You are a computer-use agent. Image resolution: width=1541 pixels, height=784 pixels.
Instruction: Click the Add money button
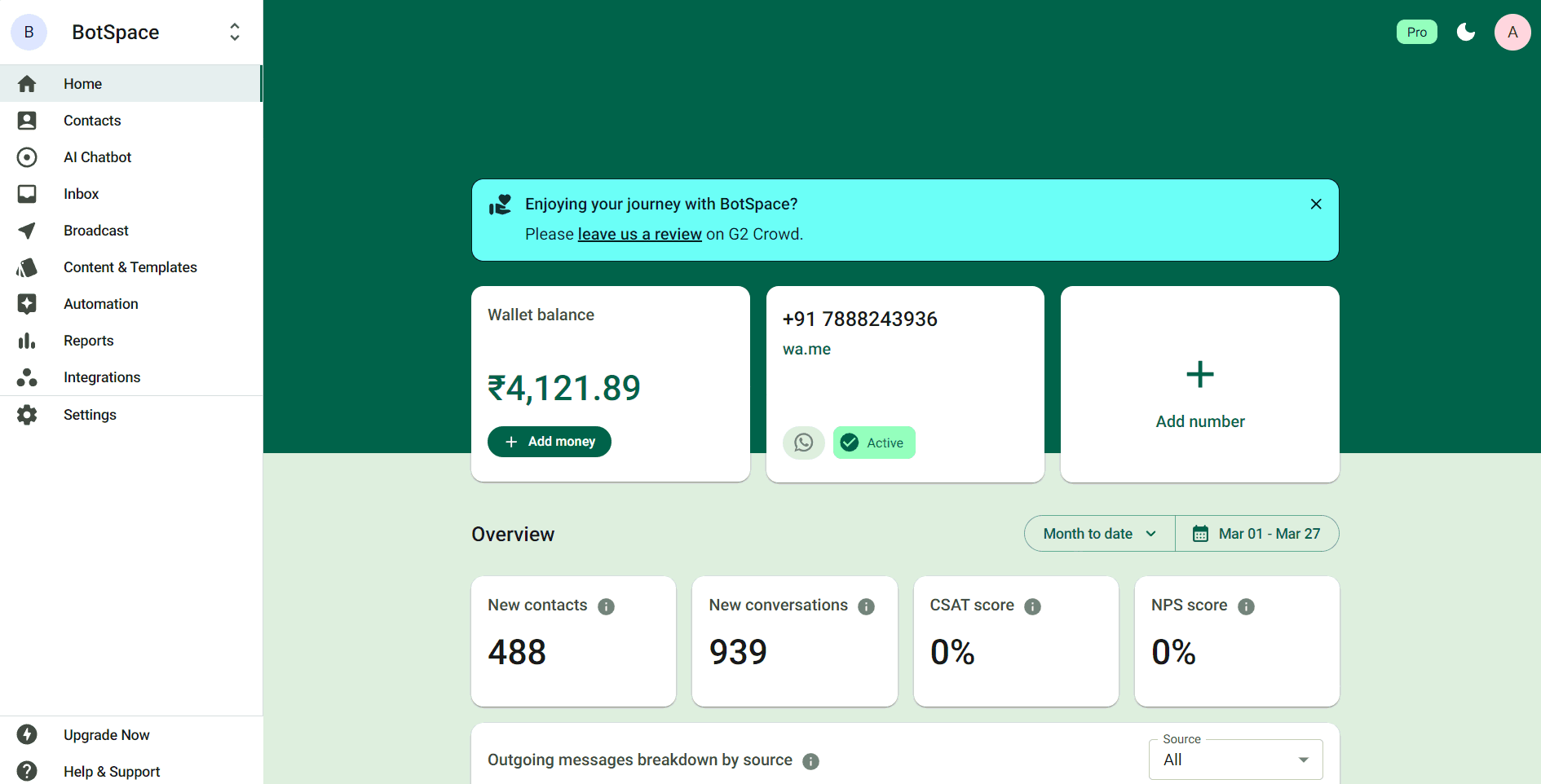[550, 442]
